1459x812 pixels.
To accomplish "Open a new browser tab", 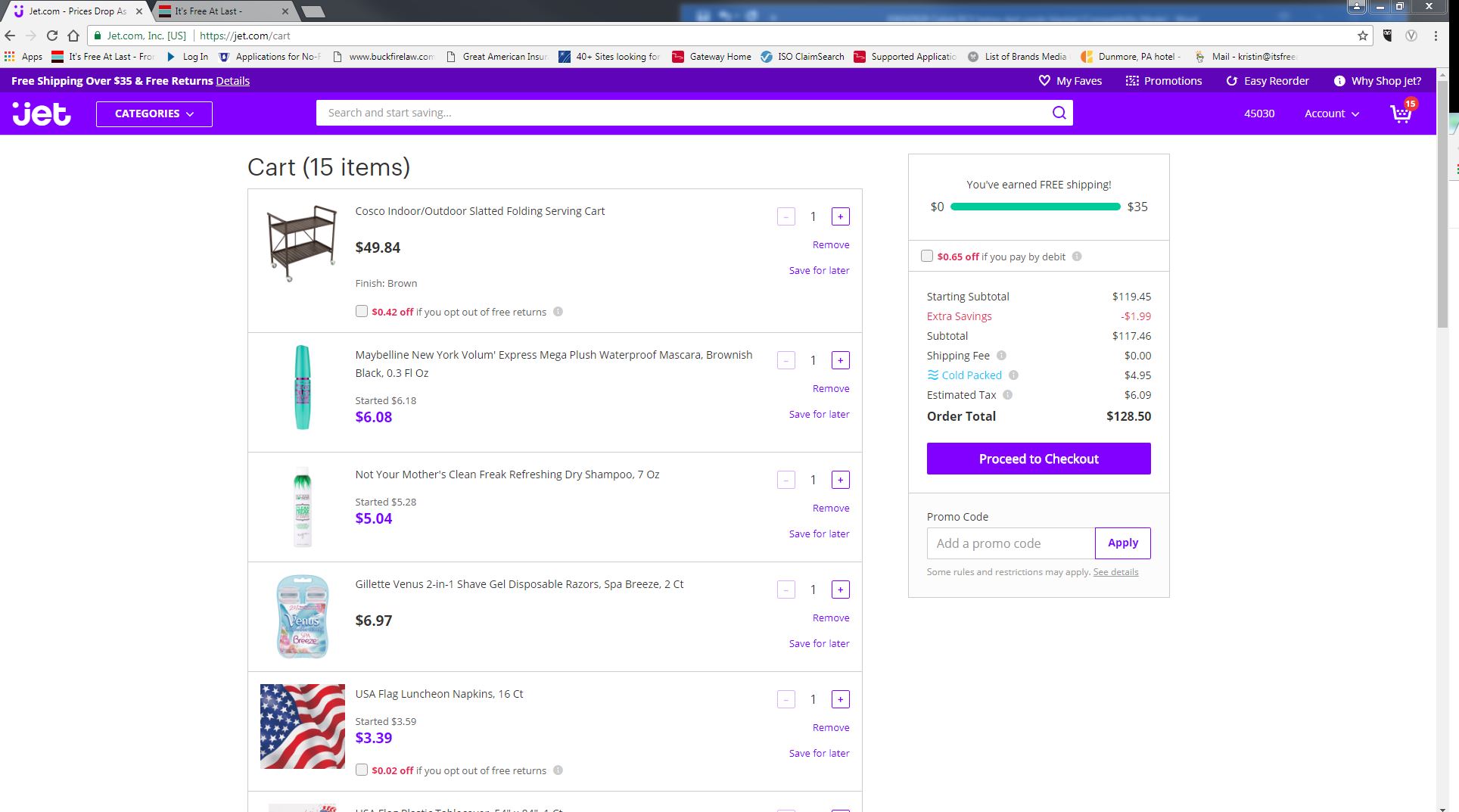I will (x=313, y=11).
